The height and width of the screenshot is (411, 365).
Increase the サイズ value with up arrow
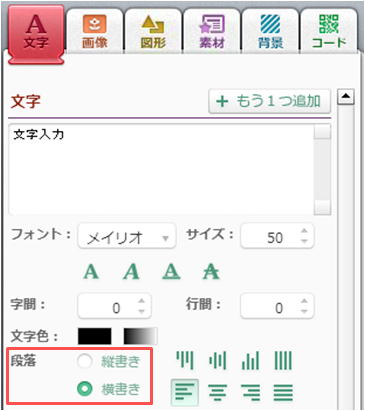[x=304, y=231]
